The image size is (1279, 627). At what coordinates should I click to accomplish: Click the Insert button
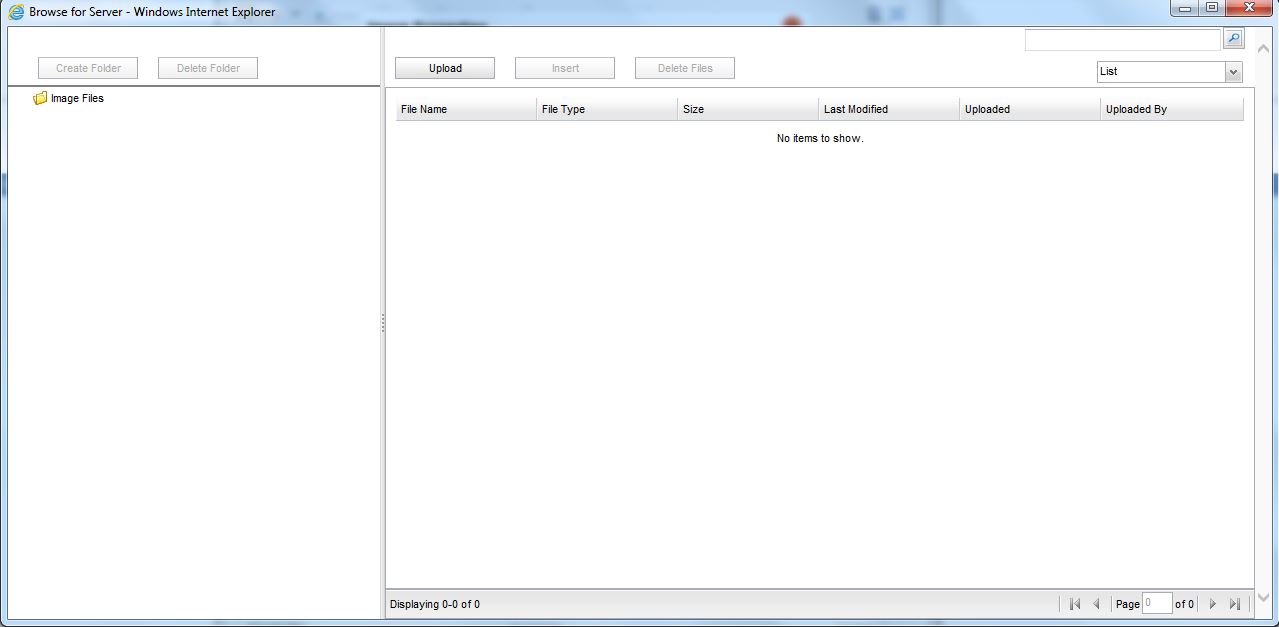(x=565, y=68)
